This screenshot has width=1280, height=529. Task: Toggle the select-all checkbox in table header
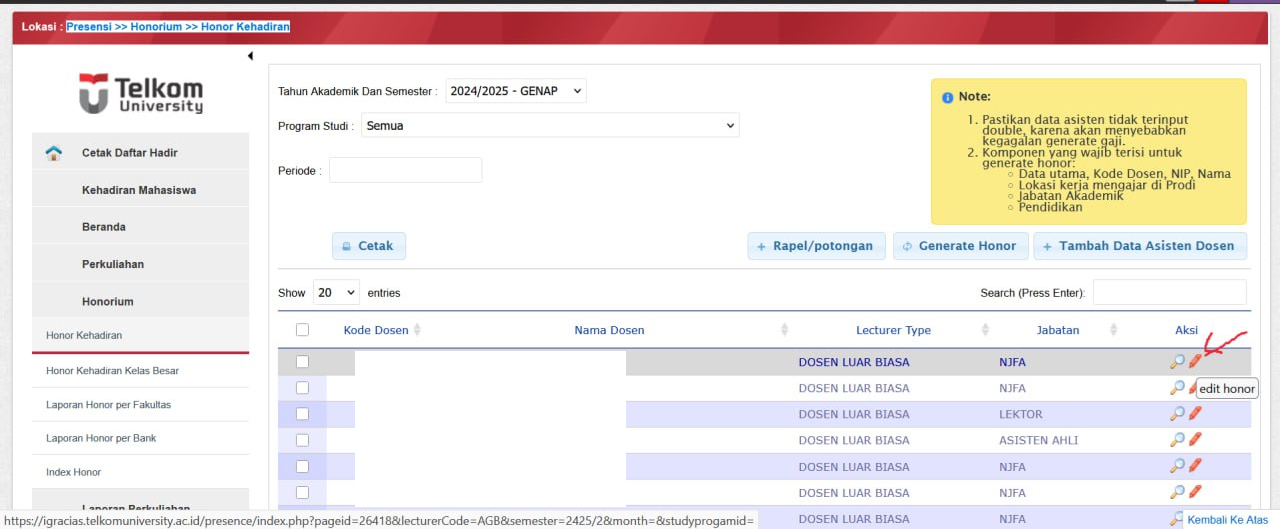[303, 330]
